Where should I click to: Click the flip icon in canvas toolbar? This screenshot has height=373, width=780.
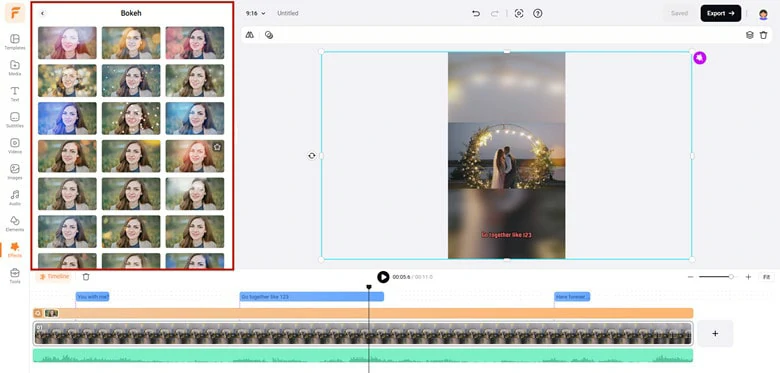250,35
